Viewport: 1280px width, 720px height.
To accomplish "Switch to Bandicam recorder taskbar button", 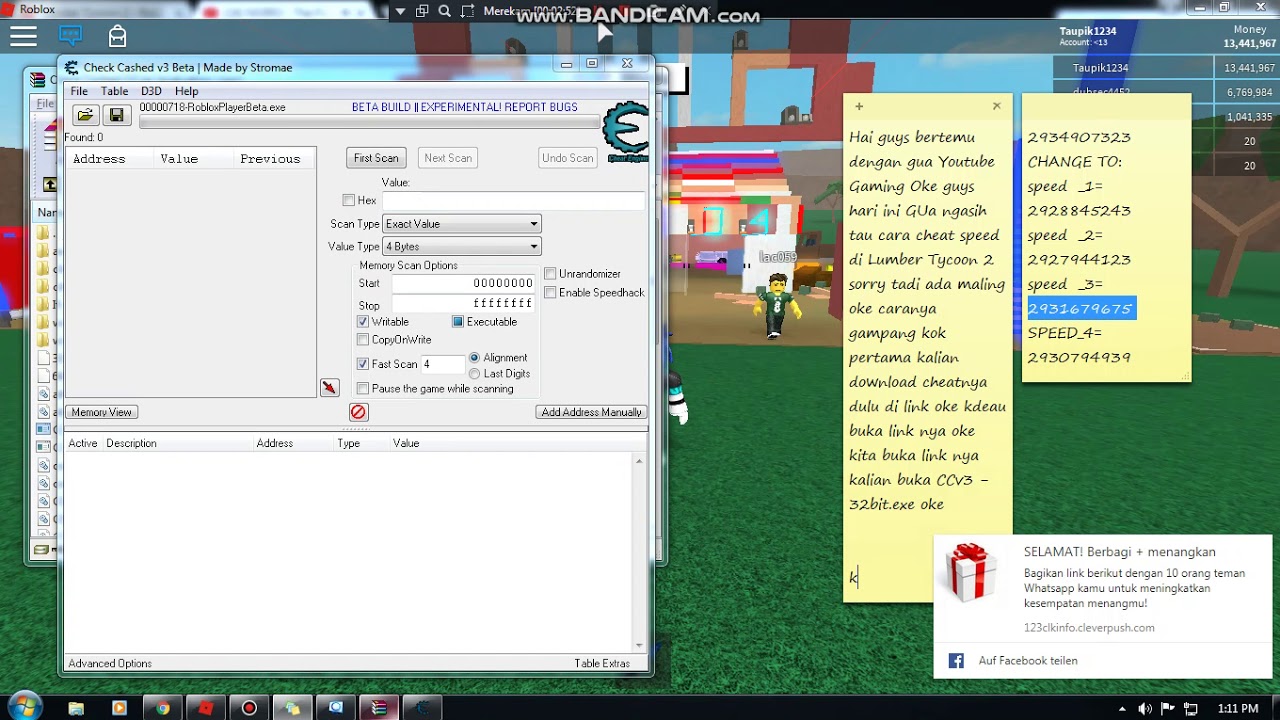I will tap(249, 708).
